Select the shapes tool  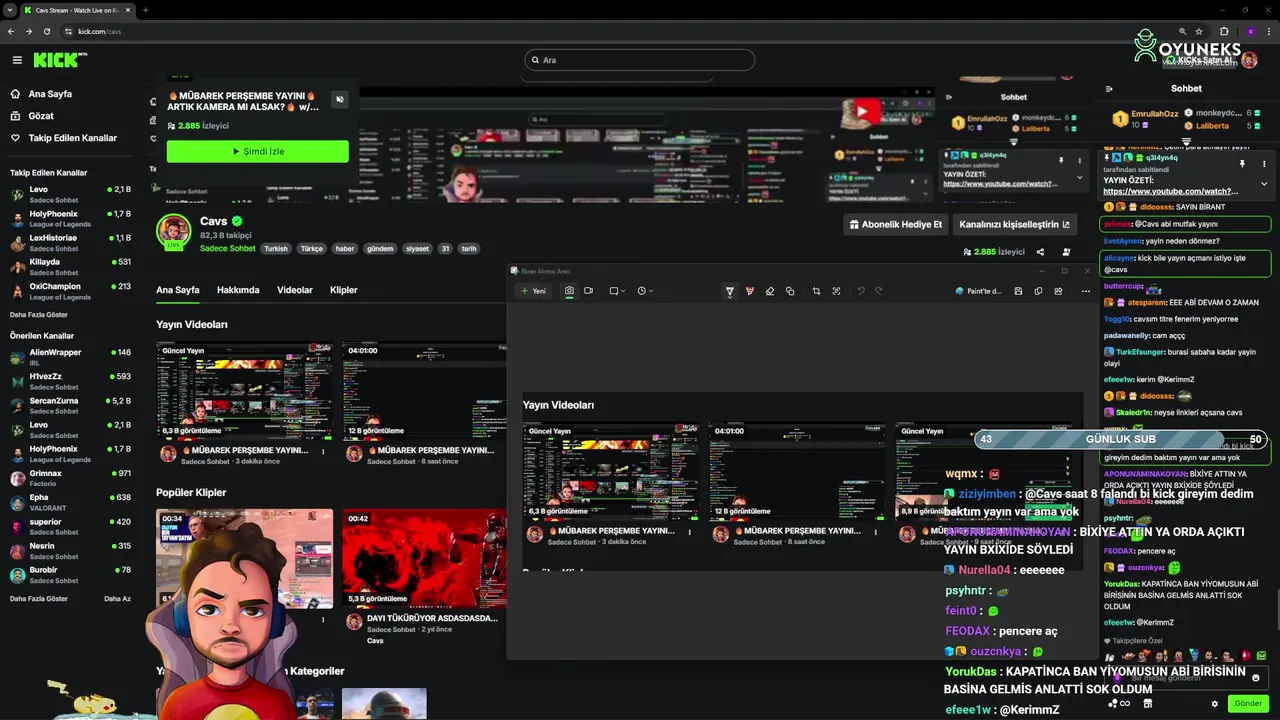tap(790, 291)
